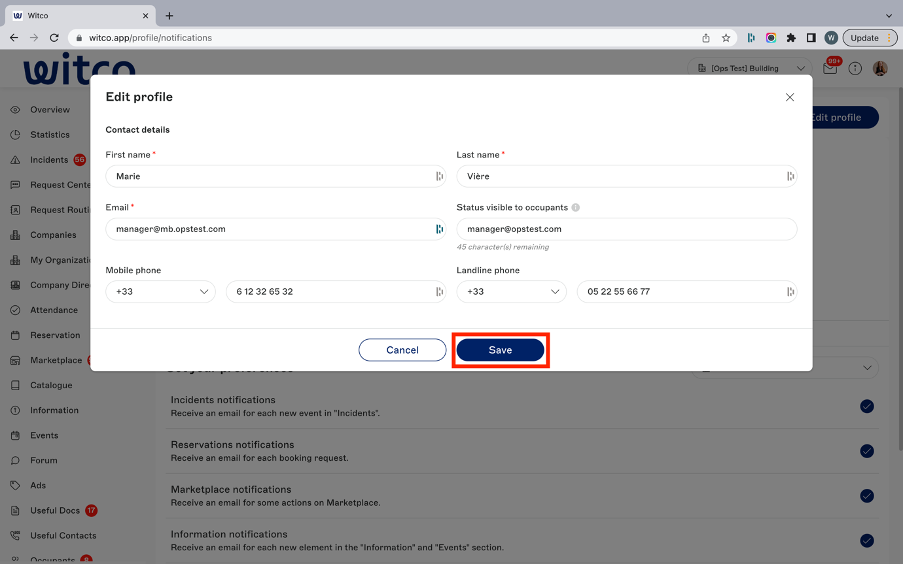
Task: Click the password manager icon in Email field
Action: click(x=439, y=229)
